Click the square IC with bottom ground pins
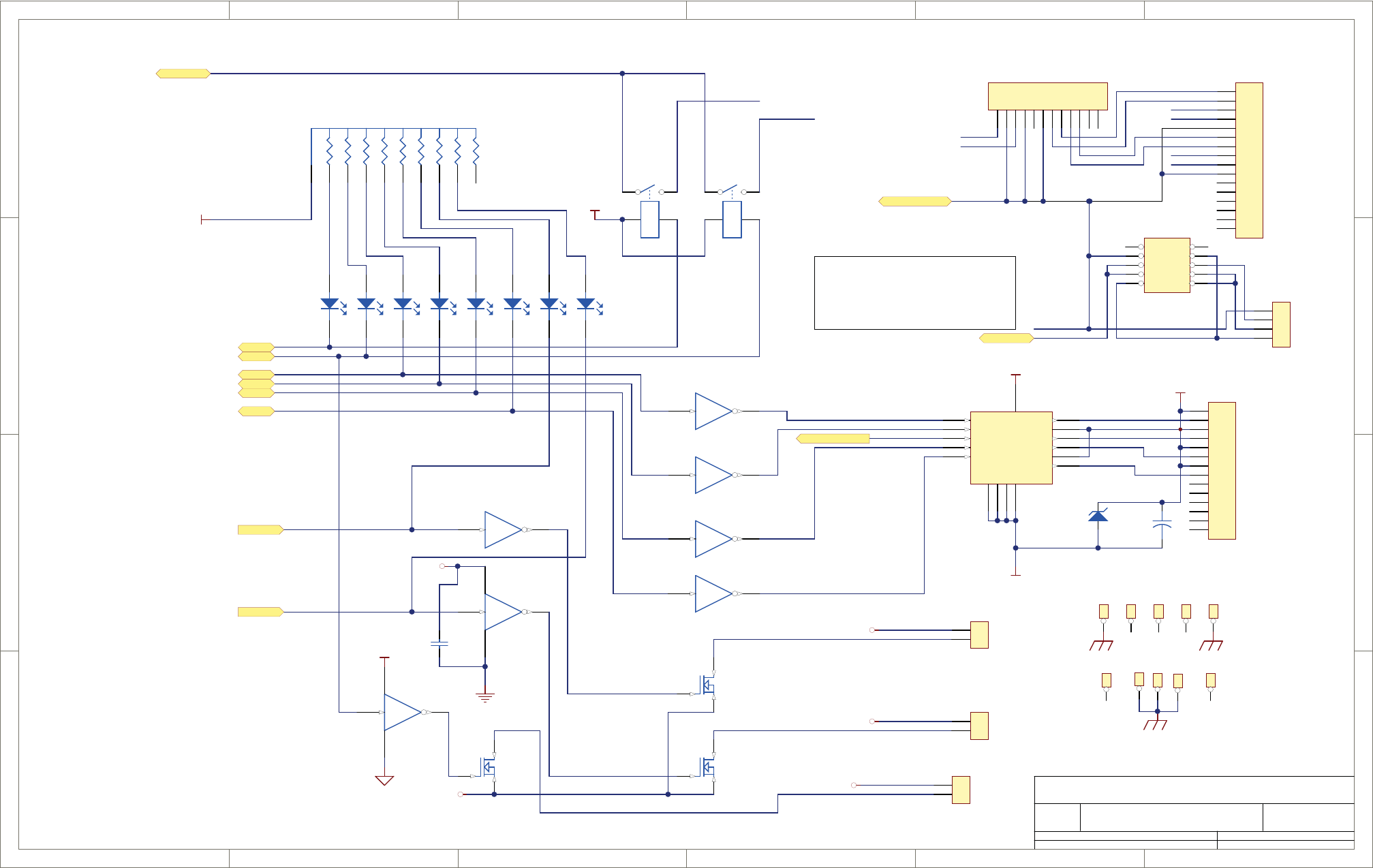Image resolution: width=1373 pixels, height=868 pixels. coord(1011,448)
